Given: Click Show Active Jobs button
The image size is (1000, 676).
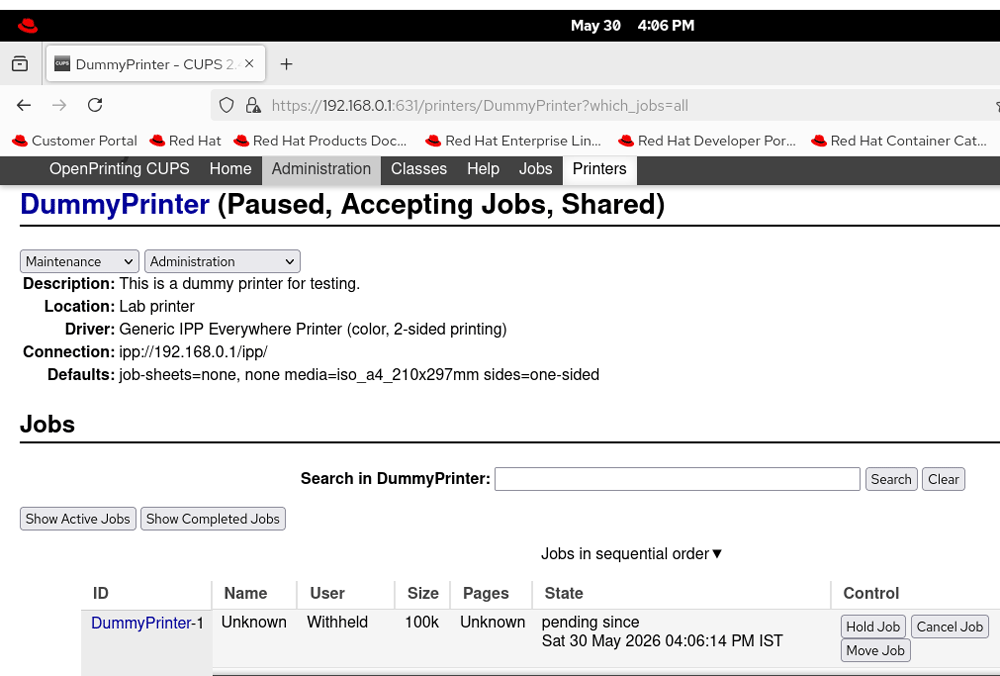Looking at the screenshot, I should pyautogui.click(x=78, y=519).
